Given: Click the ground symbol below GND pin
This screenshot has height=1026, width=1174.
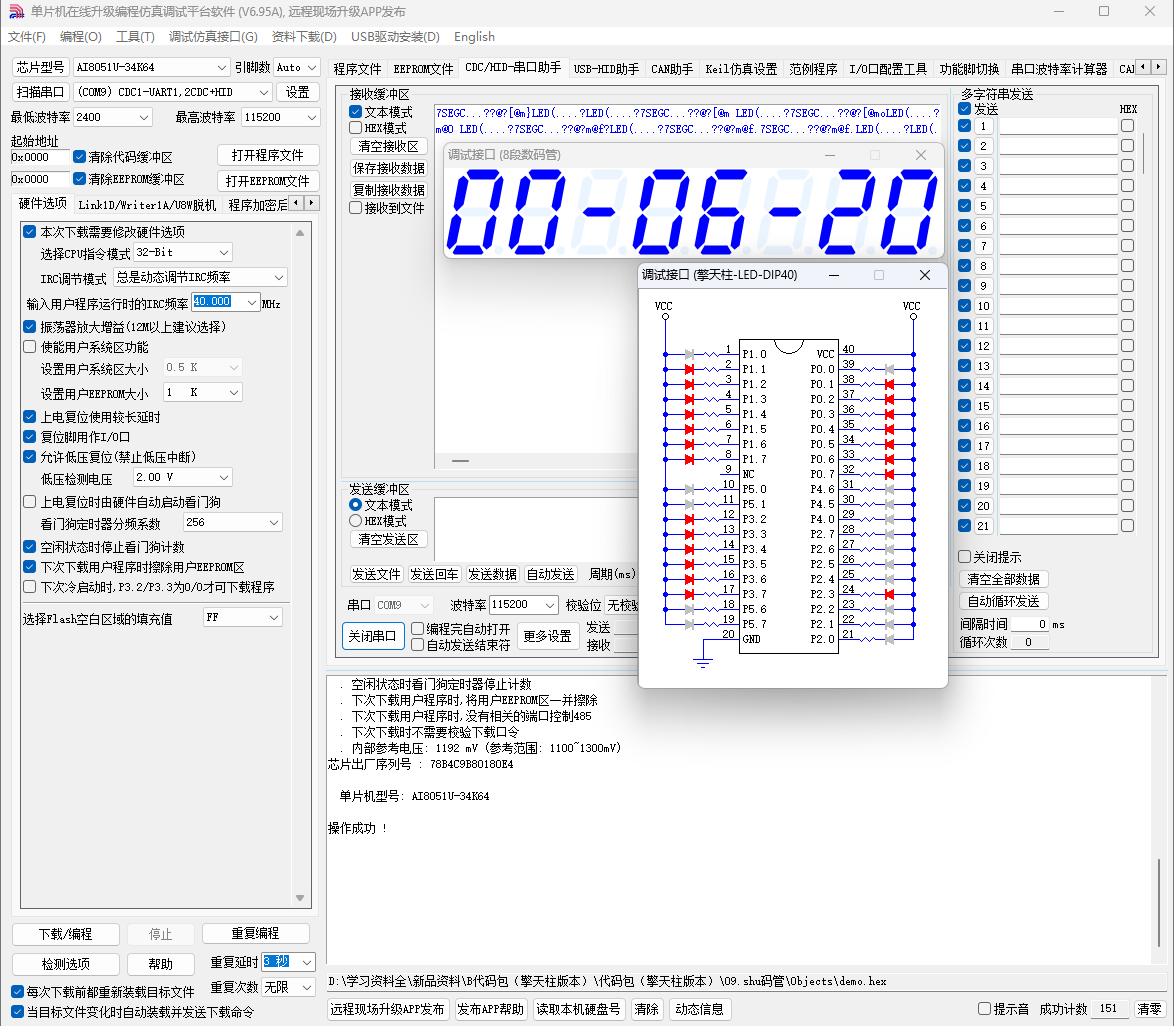Looking at the screenshot, I should pyautogui.click(x=702, y=662).
